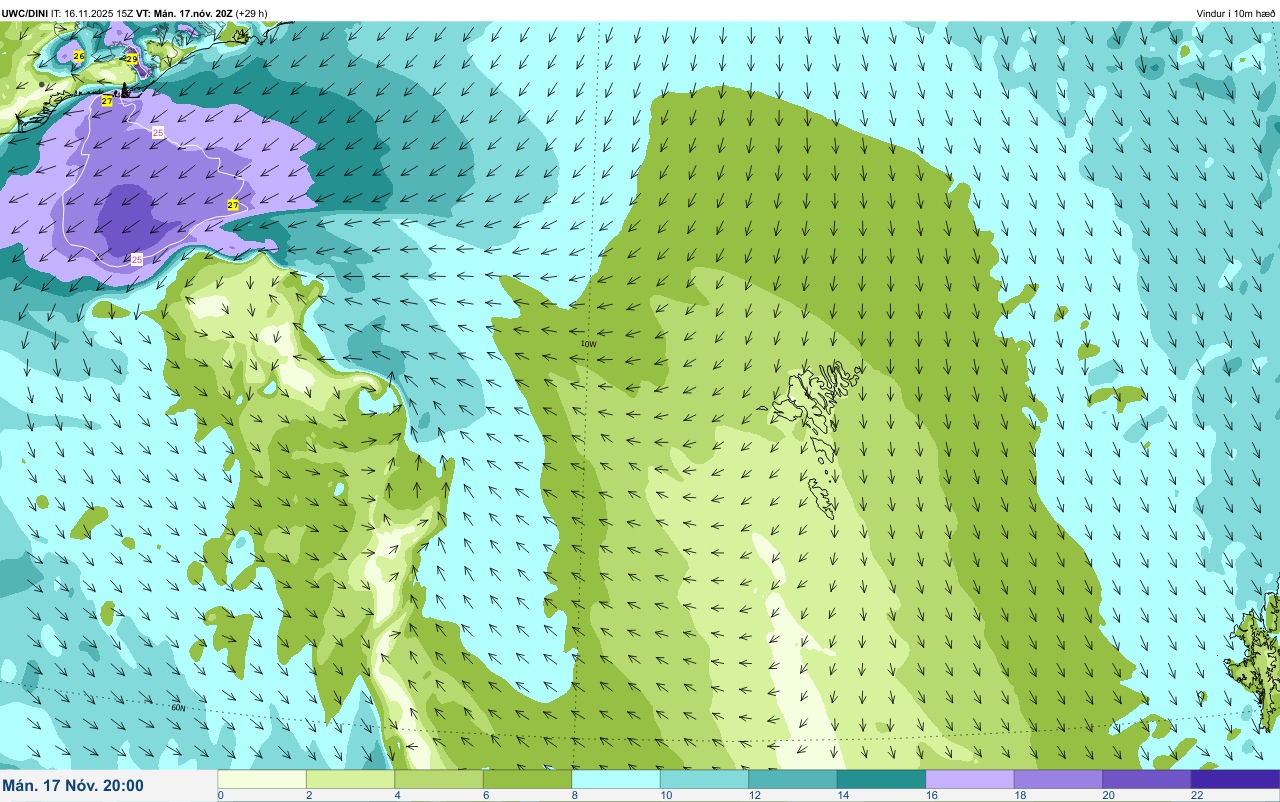Click the yellow '29' wind maximum label

pyautogui.click(x=131, y=60)
